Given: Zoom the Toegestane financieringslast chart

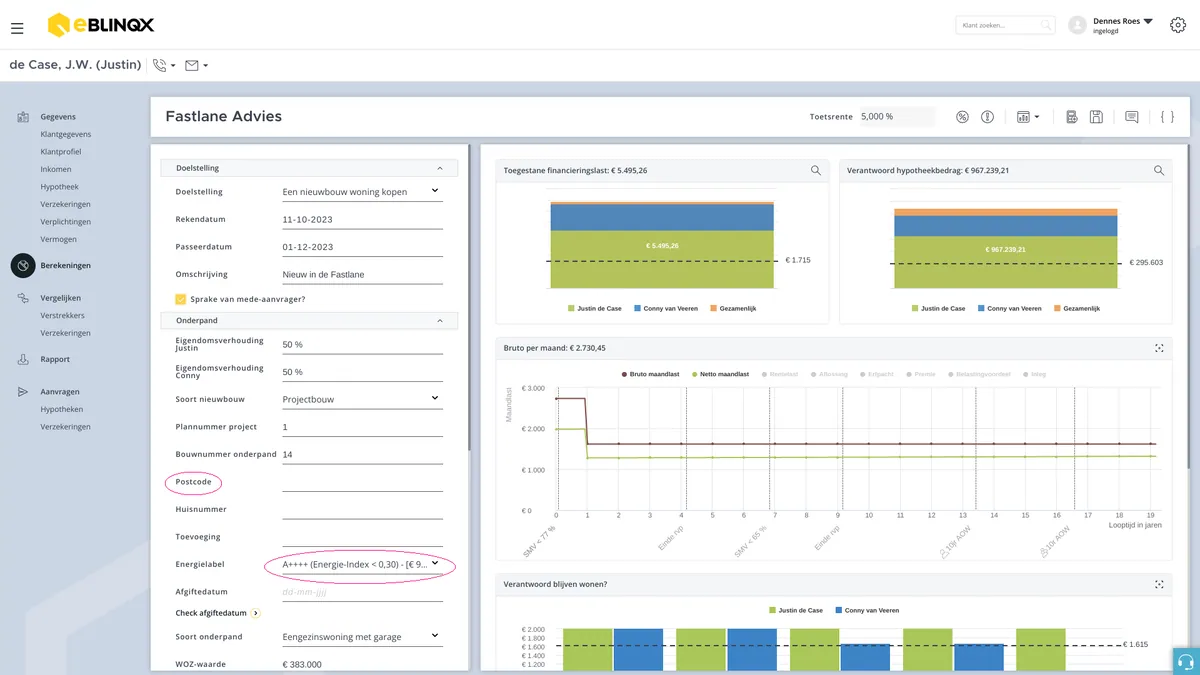Looking at the screenshot, I should pyautogui.click(x=816, y=171).
